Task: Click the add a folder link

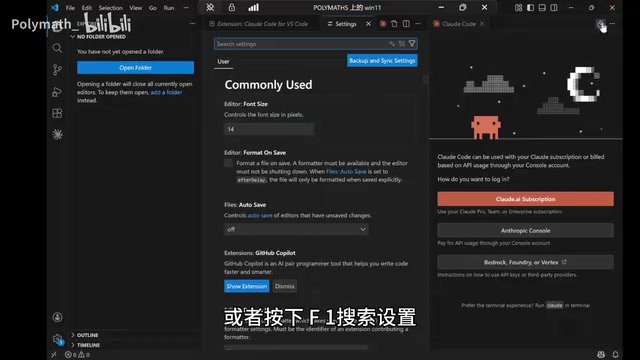Action: tap(166, 92)
